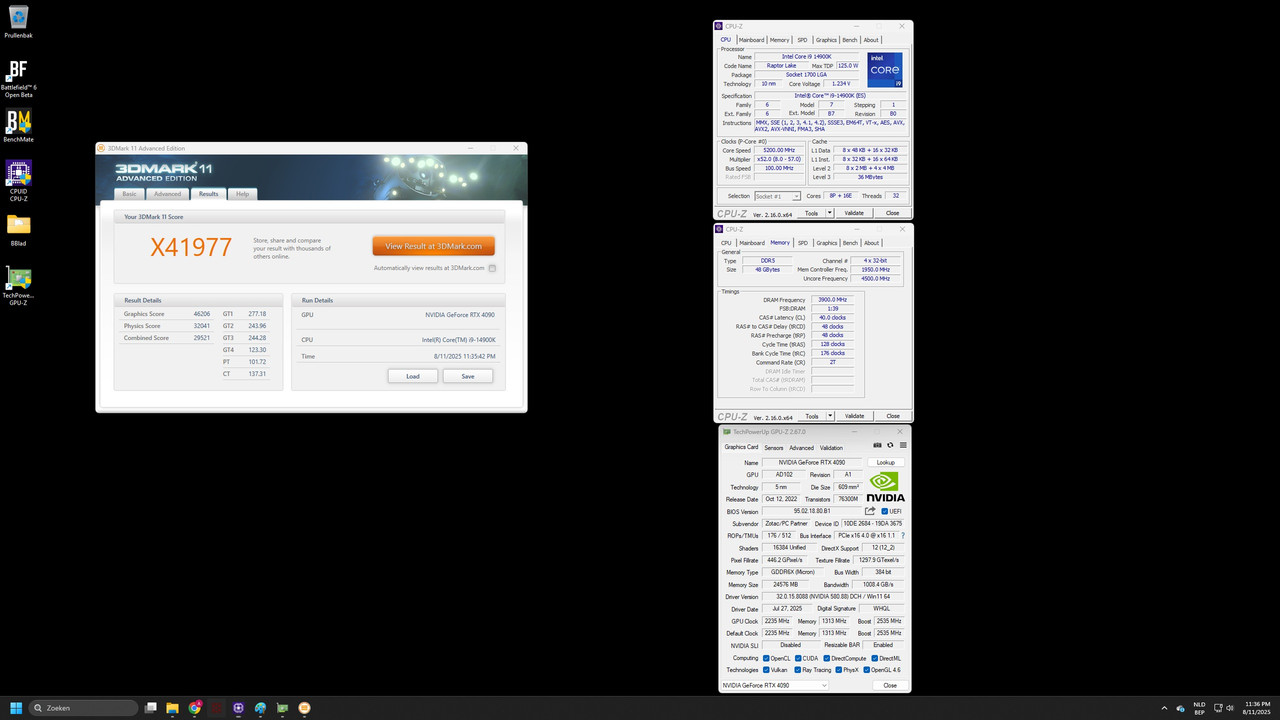Toggle the PhysX checkbox
This screenshot has height=720, width=1280.
[839, 670]
